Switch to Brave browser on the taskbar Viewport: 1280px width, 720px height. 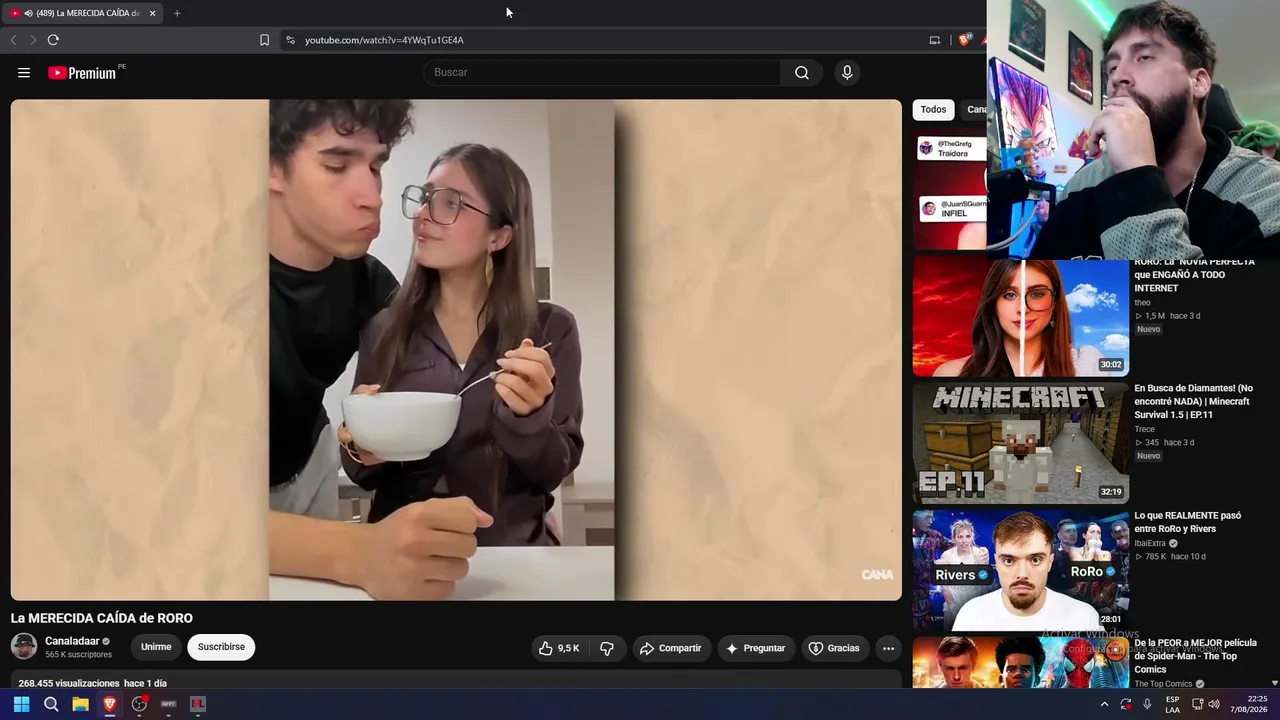point(110,704)
